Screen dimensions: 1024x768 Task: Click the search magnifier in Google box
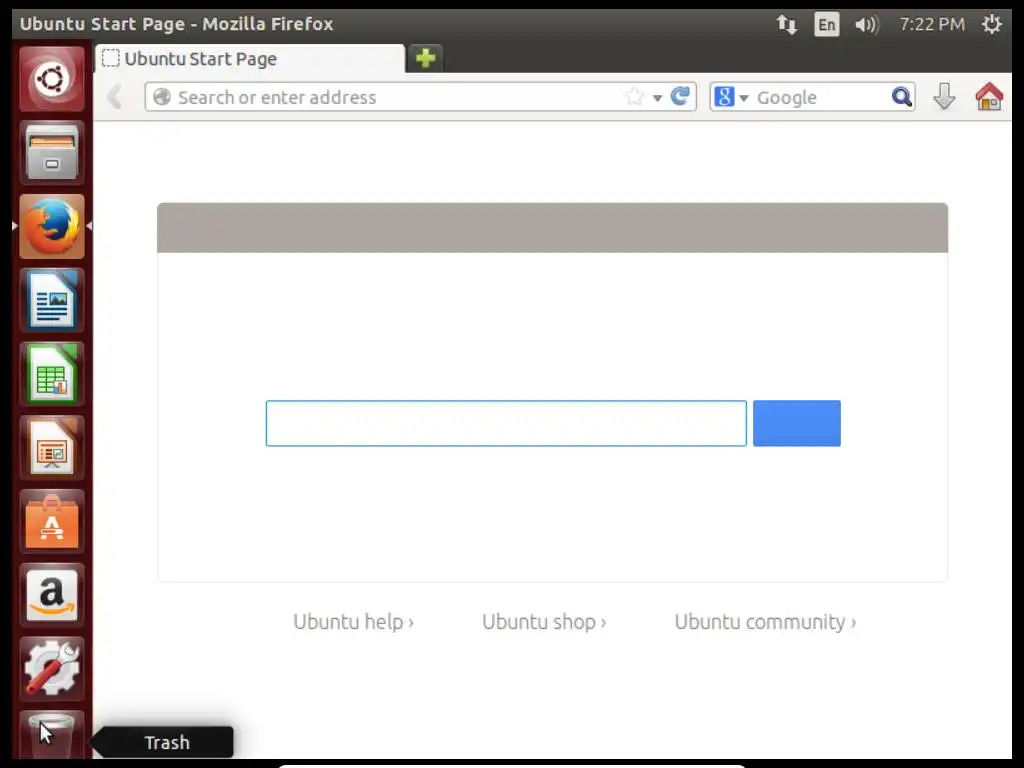(901, 97)
